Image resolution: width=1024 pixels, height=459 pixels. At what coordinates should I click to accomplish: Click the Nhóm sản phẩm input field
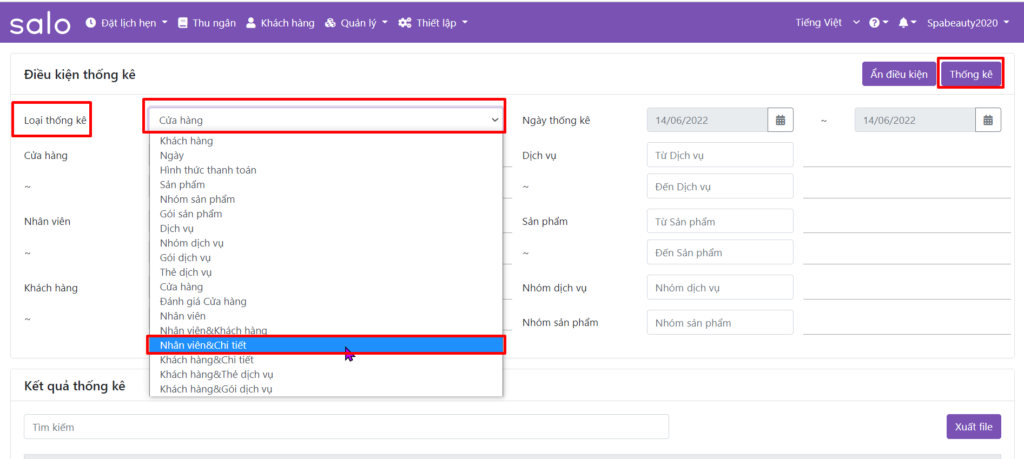pyautogui.click(x=720, y=323)
